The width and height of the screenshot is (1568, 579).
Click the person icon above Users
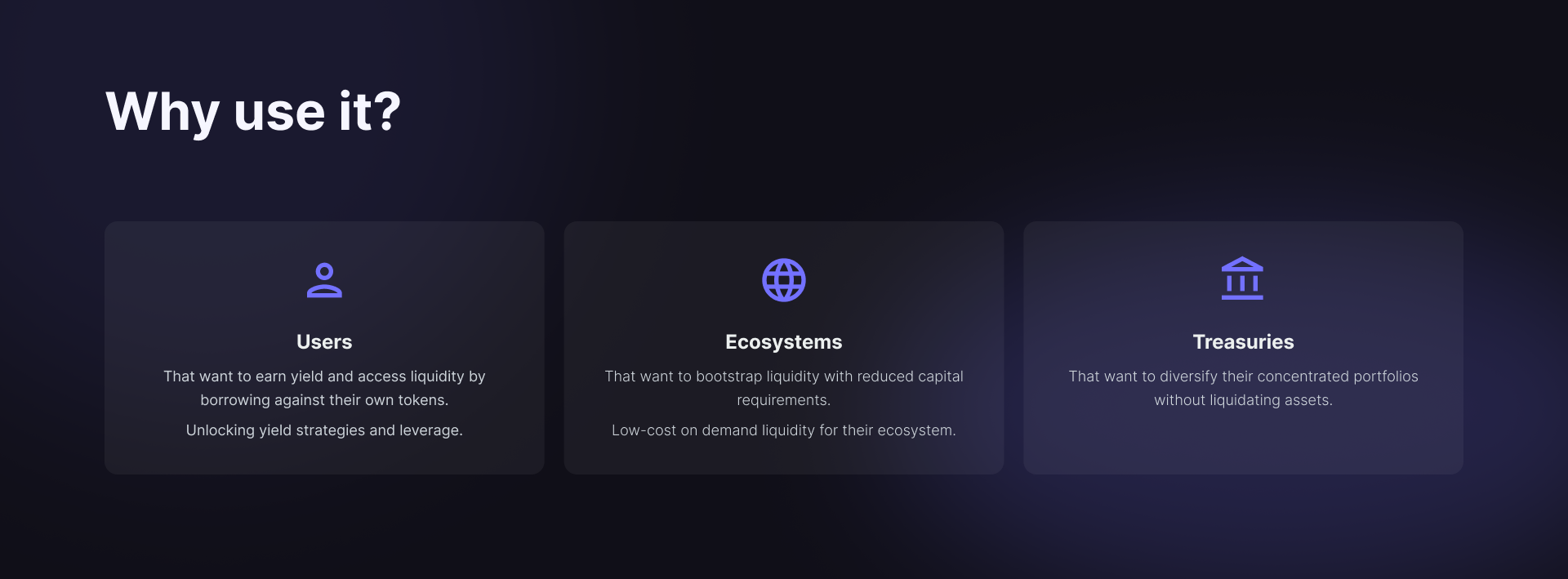pos(324,280)
